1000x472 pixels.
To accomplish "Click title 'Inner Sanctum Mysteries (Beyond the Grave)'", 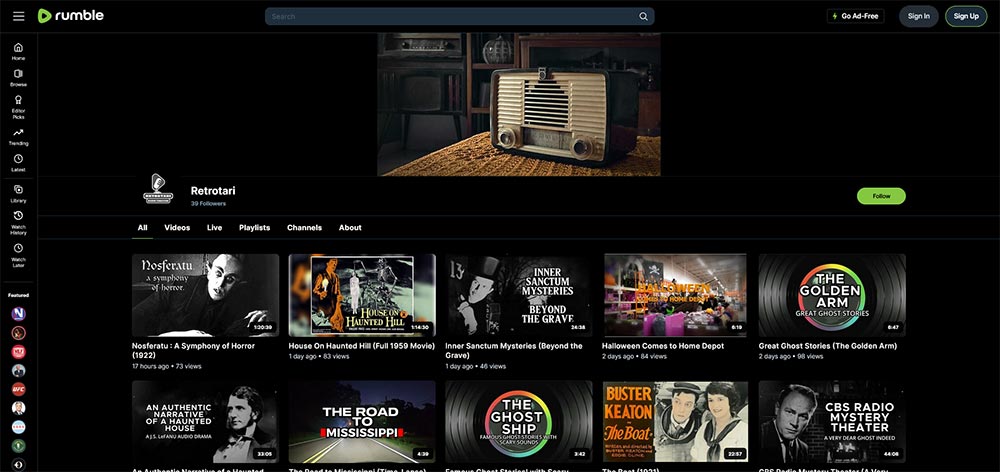I will pos(513,350).
